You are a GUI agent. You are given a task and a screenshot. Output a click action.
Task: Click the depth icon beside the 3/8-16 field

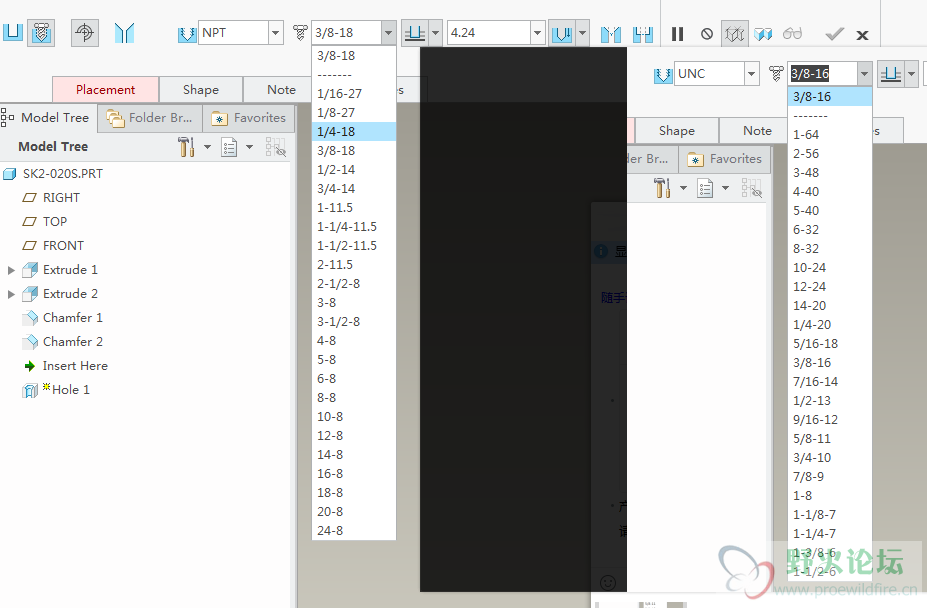tap(890, 75)
